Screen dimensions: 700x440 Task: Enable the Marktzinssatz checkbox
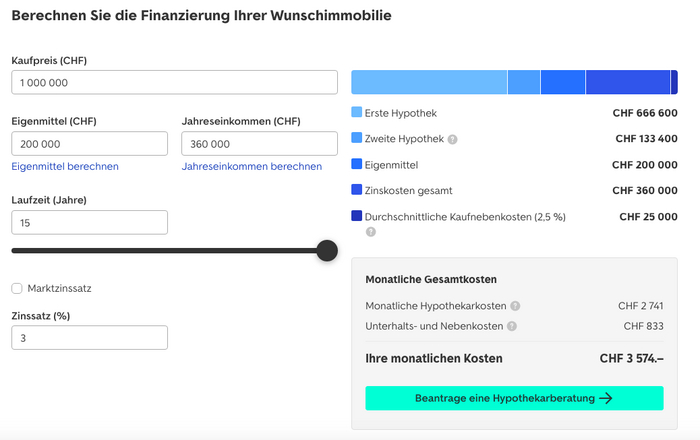17,289
